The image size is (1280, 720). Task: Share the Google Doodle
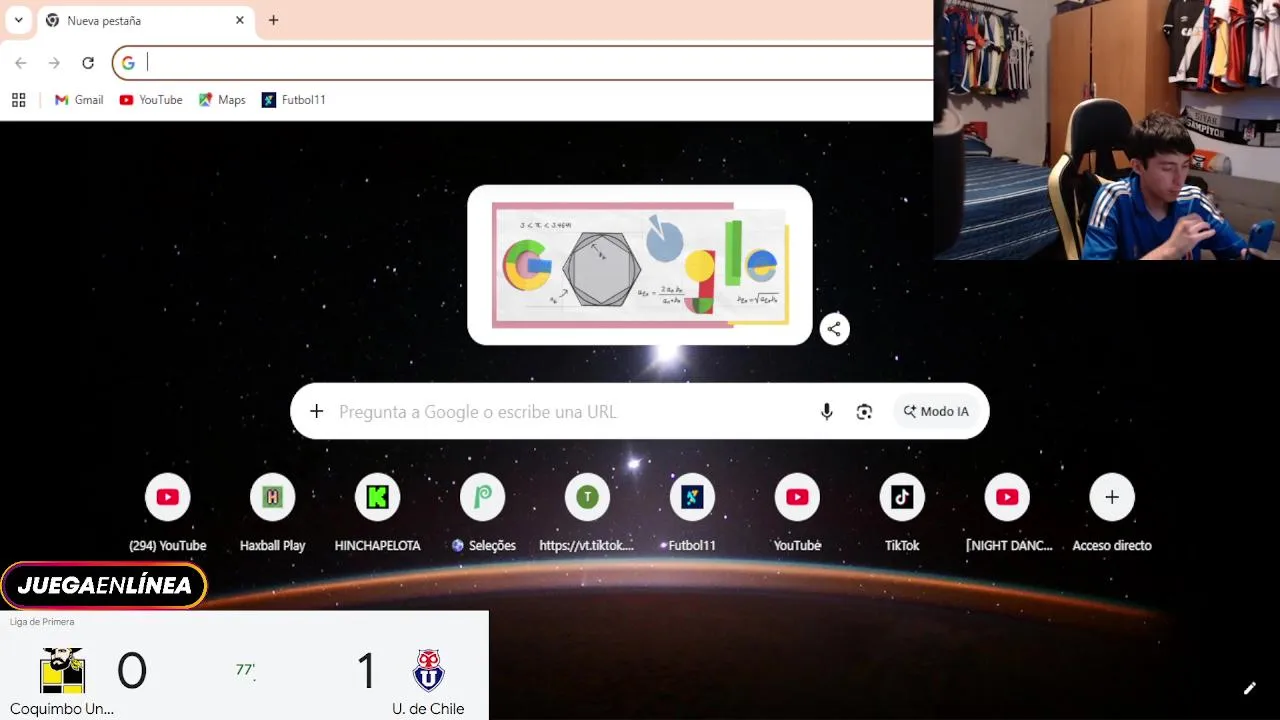click(x=834, y=329)
